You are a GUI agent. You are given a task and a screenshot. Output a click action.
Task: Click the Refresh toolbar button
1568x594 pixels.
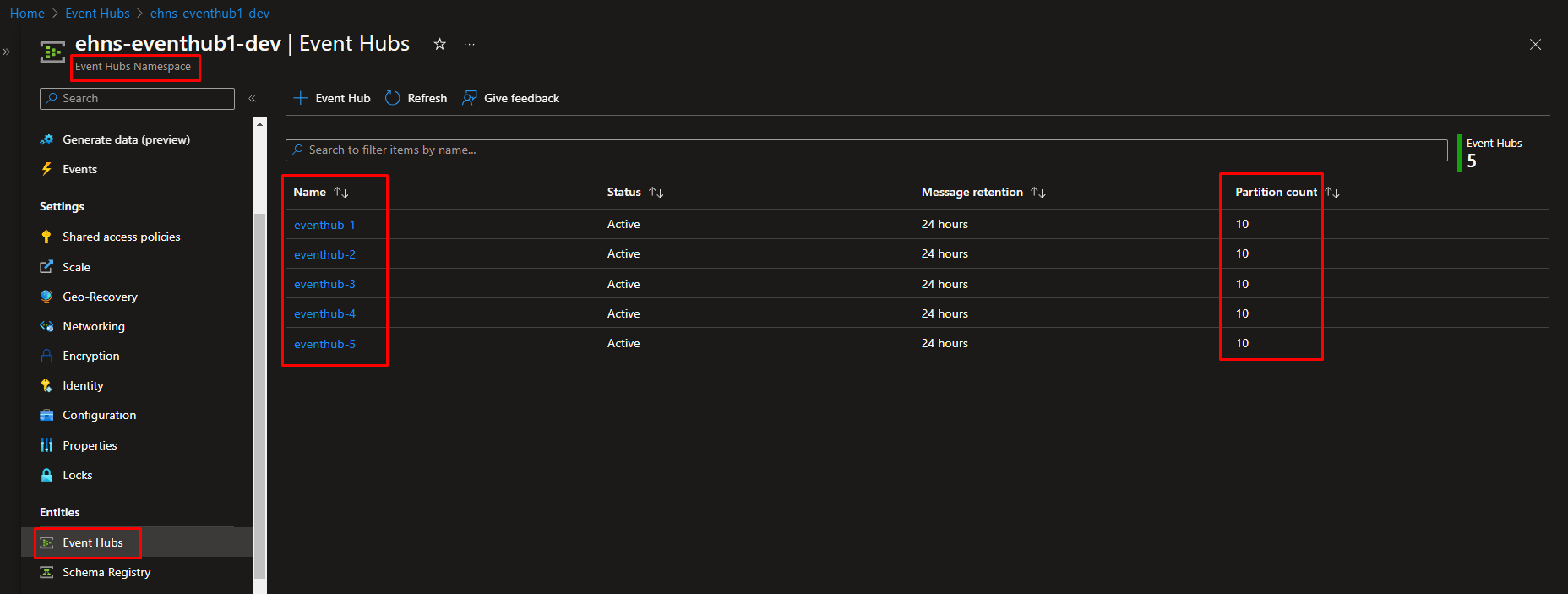click(x=416, y=98)
